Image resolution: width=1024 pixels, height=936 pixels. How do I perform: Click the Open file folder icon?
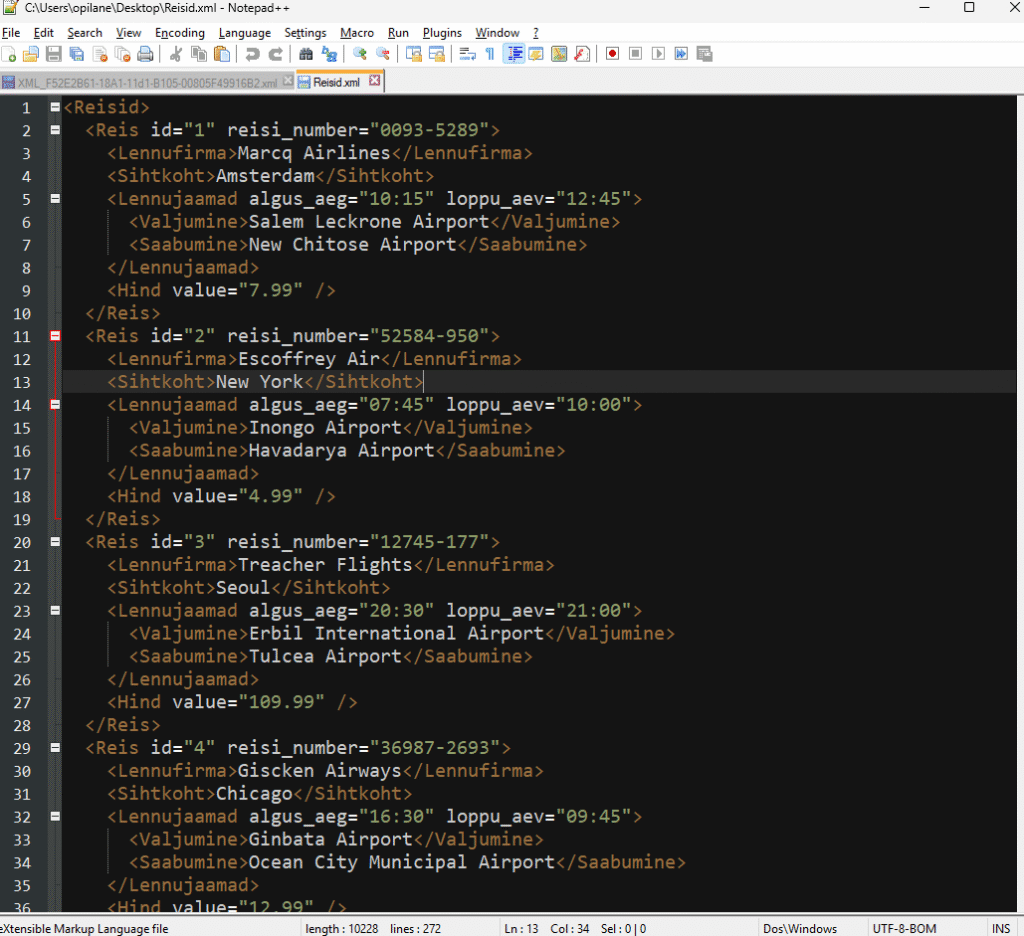click(31, 54)
